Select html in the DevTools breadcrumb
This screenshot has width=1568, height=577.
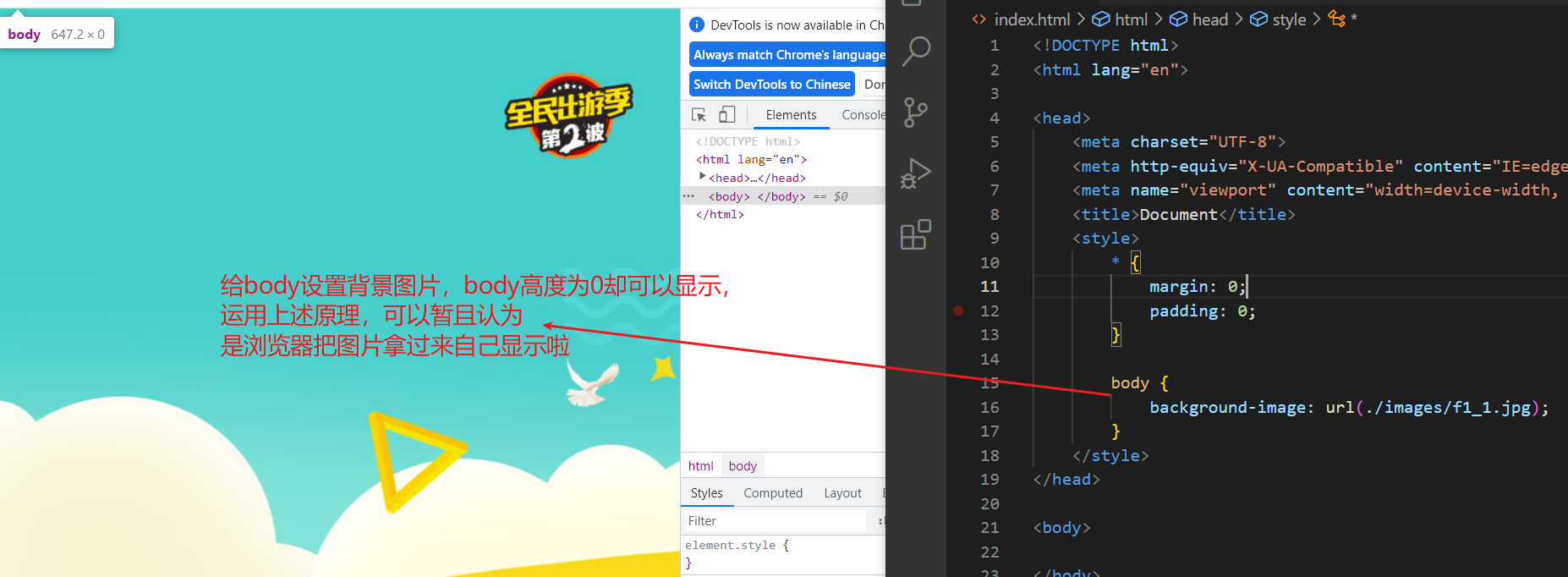tap(700, 466)
